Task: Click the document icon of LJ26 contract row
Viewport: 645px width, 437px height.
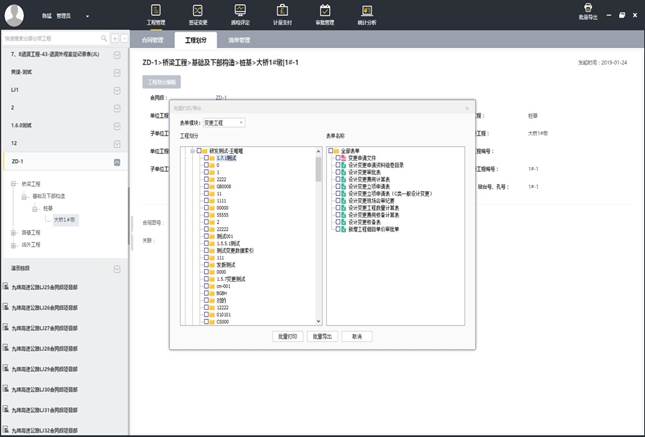Action: 6,307
